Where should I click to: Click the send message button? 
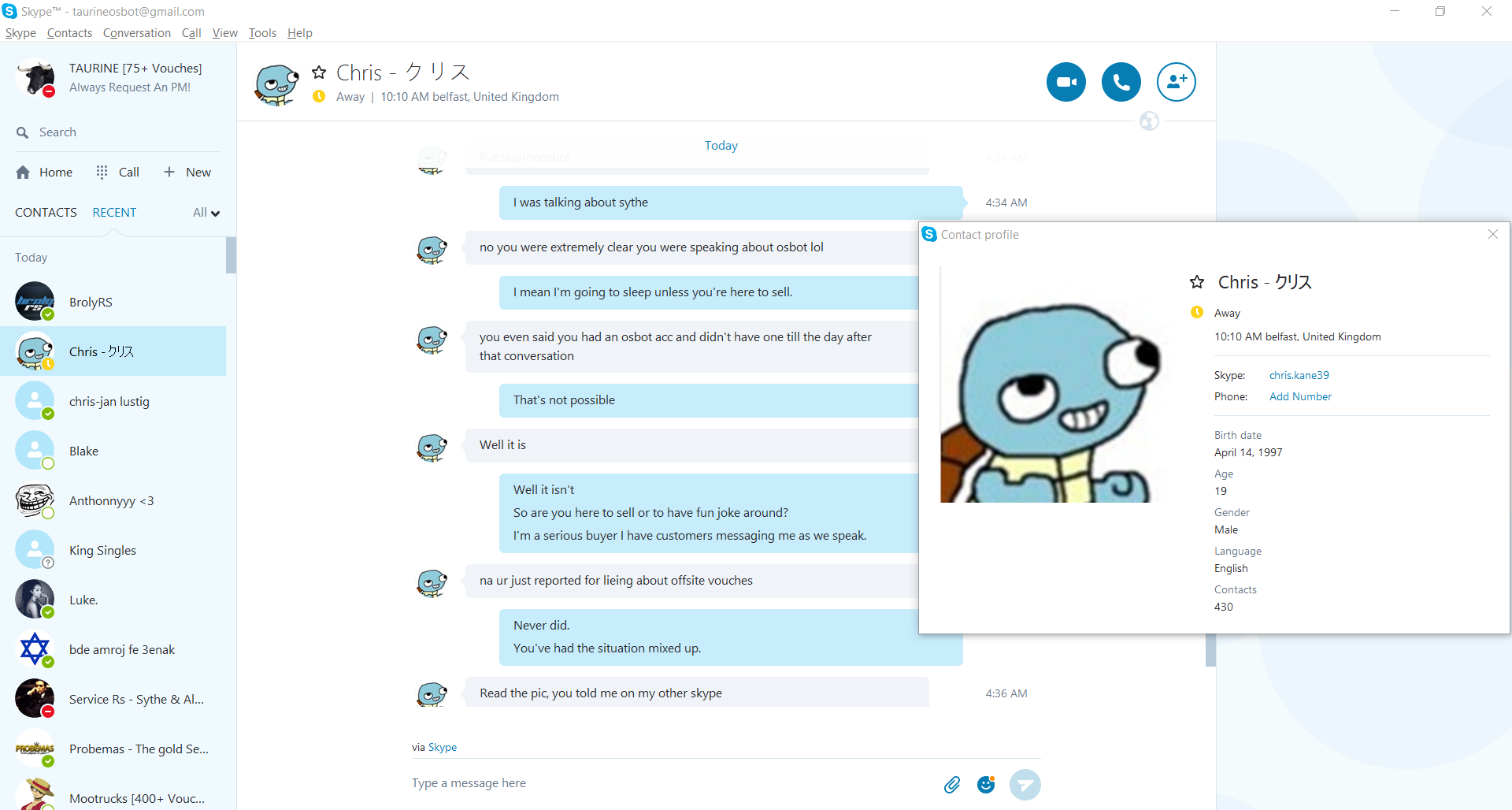1025,784
